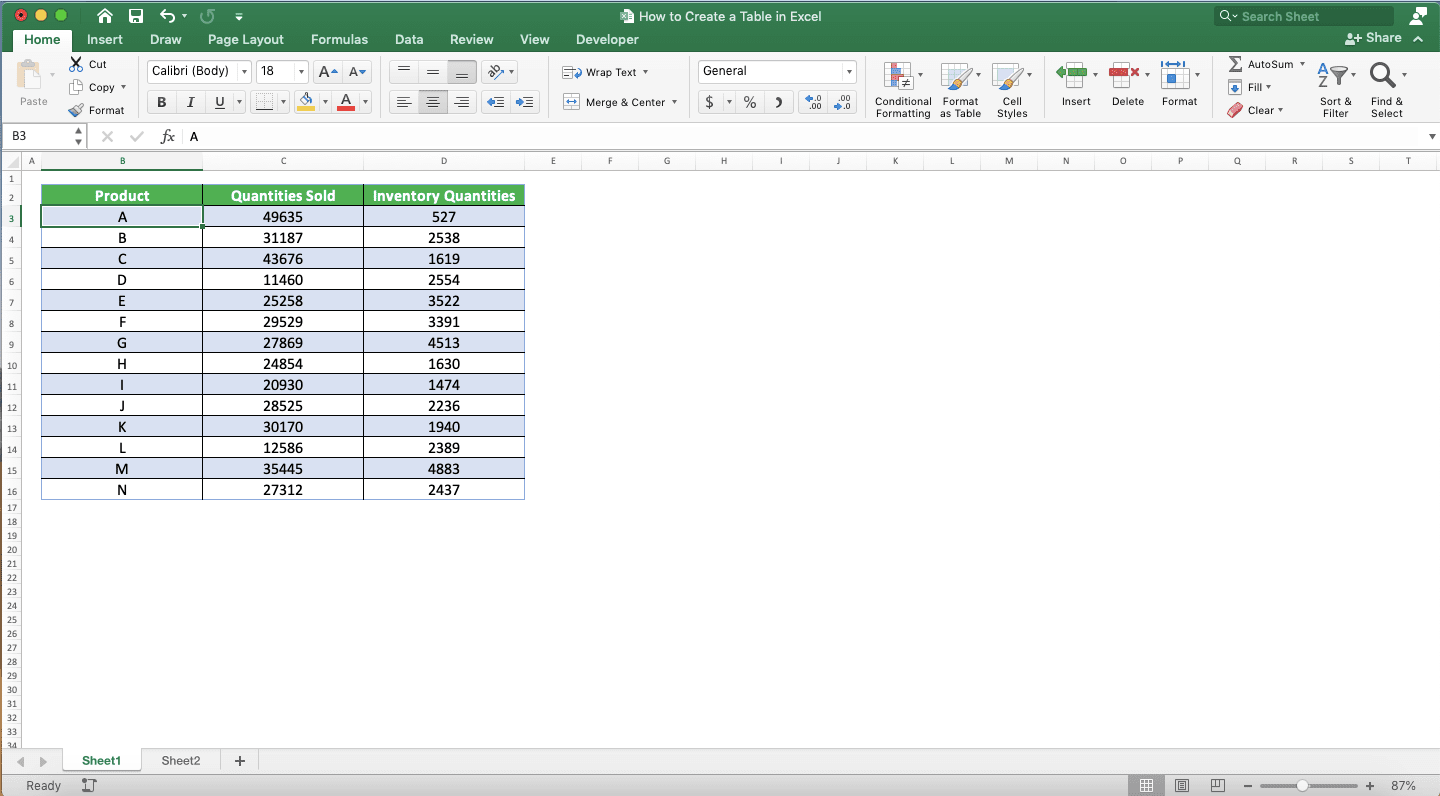Viewport: 1440px width, 796px height.
Task: Toggle Underline formatting
Action: pyautogui.click(x=219, y=102)
